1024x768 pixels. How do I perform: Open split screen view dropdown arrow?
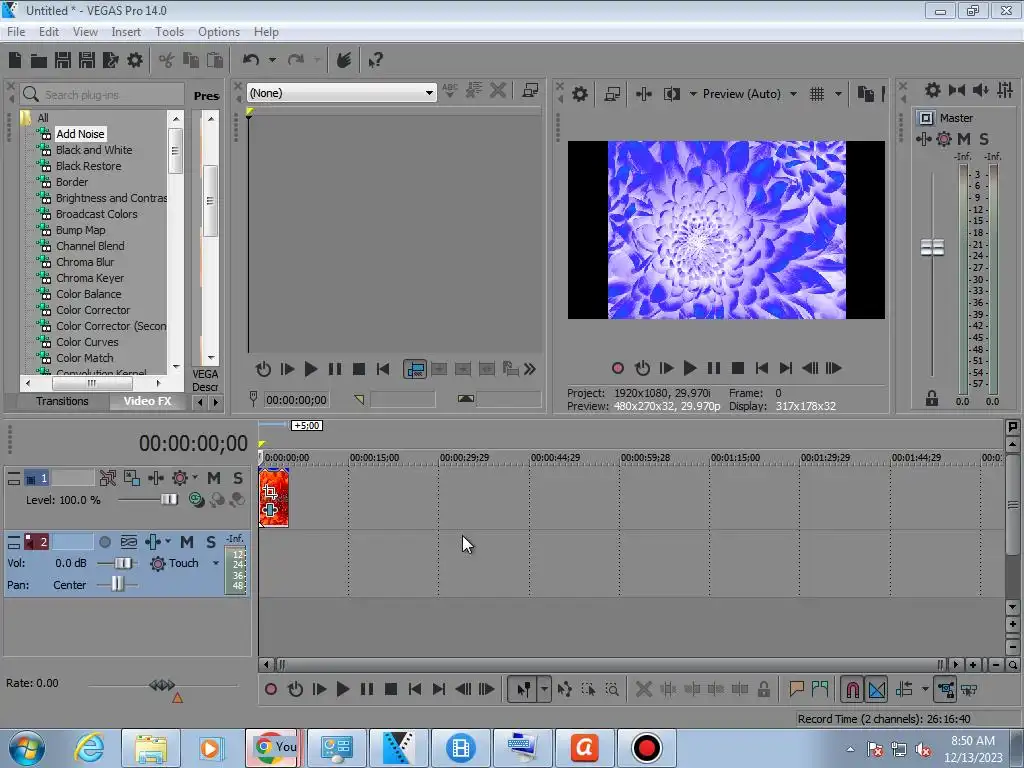693,94
